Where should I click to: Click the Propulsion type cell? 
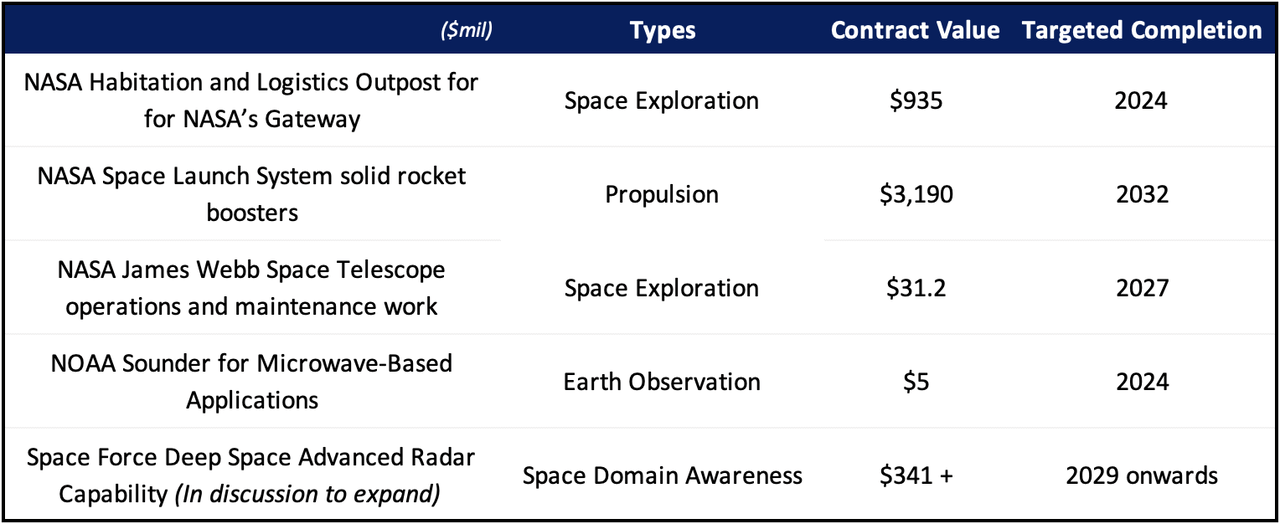pyautogui.click(x=662, y=194)
